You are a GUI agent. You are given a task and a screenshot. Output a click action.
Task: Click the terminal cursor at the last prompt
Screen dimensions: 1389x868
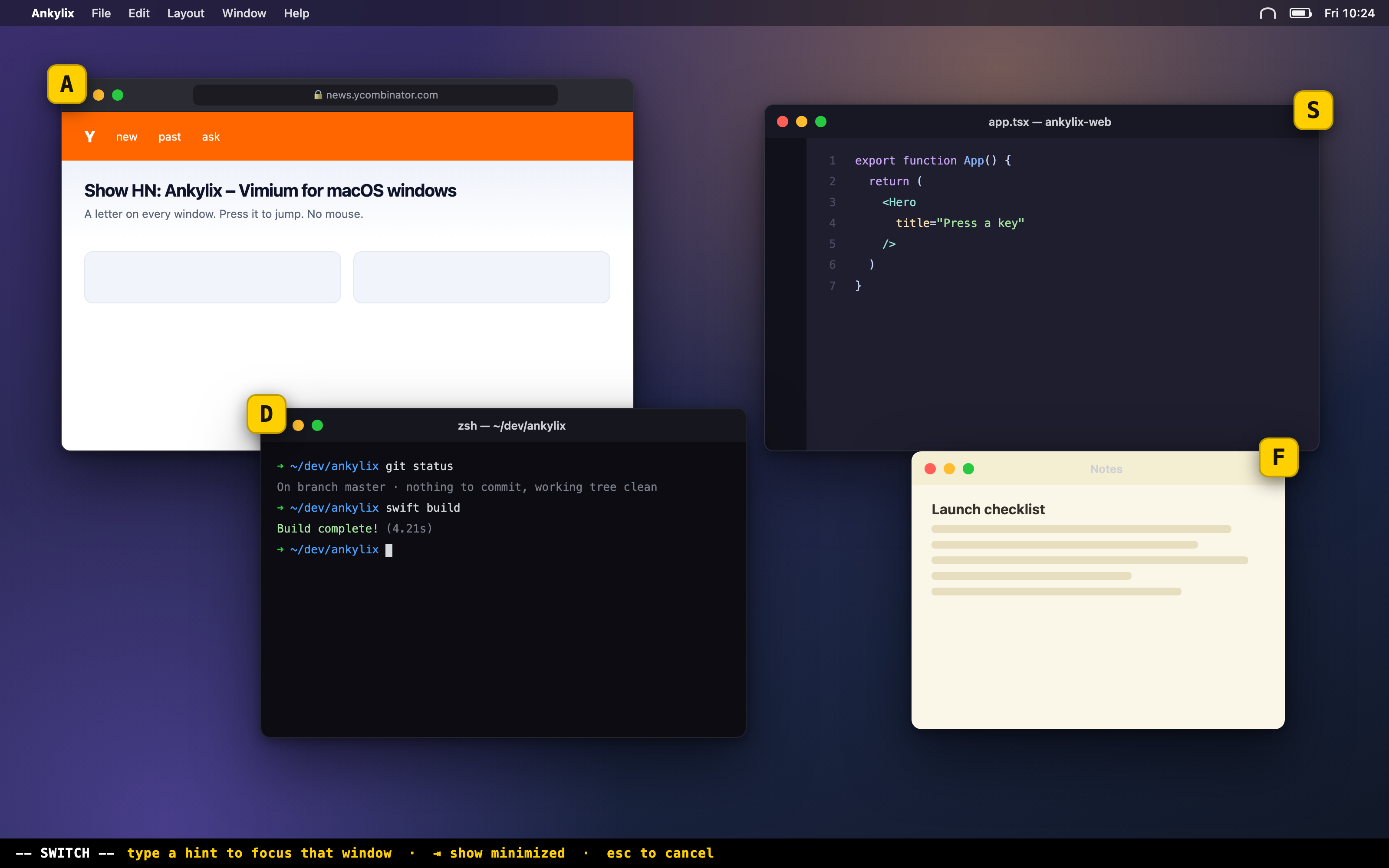[x=388, y=550]
